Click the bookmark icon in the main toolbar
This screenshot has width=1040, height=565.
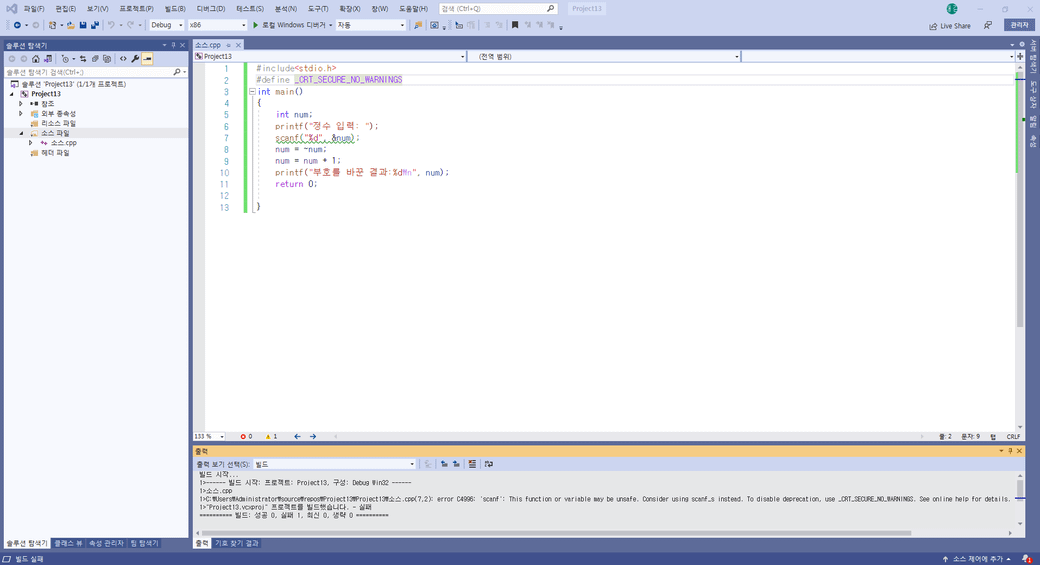(x=515, y=25)
